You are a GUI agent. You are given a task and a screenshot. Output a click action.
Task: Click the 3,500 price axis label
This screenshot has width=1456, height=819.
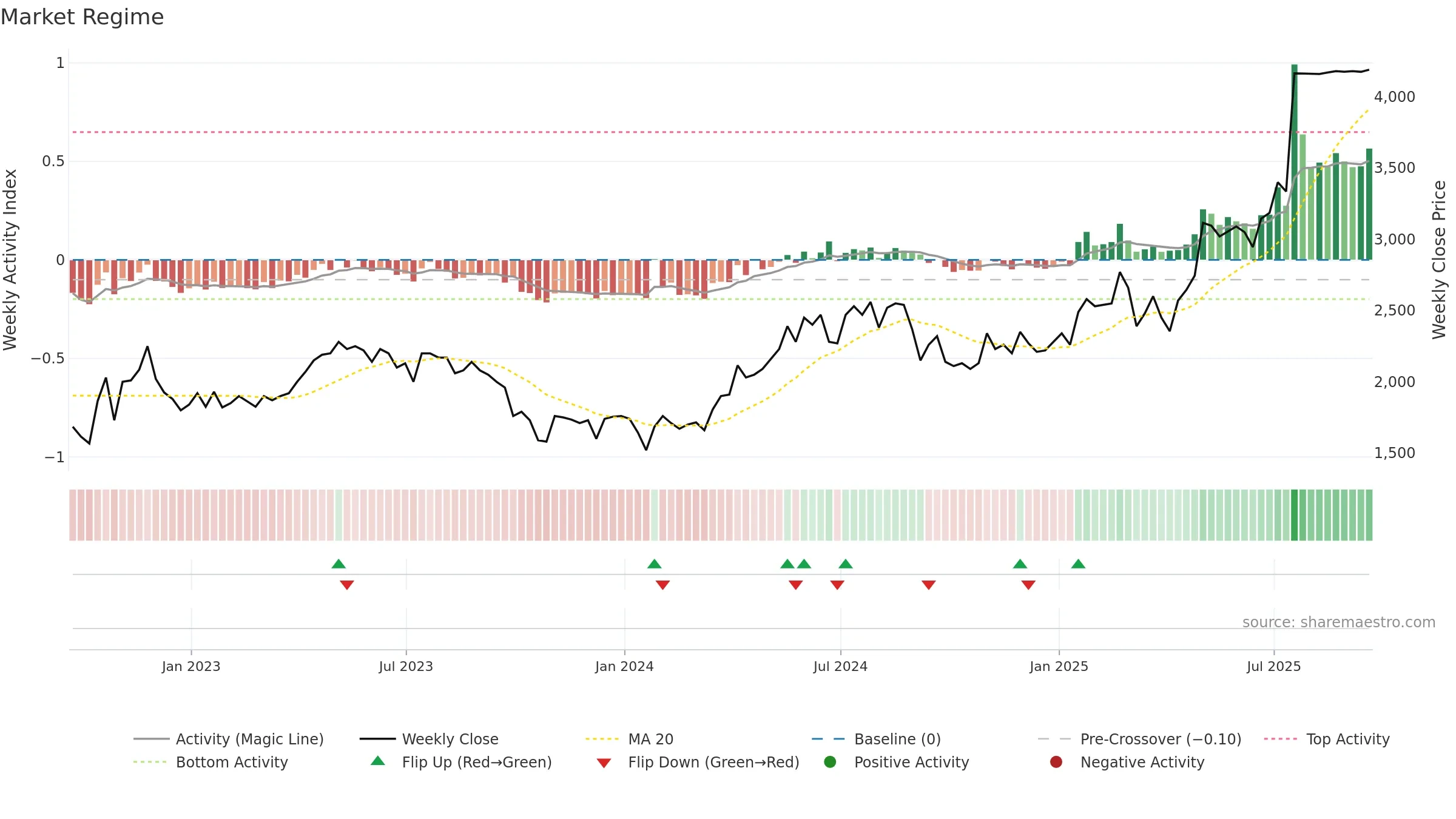coord(1395,168)
